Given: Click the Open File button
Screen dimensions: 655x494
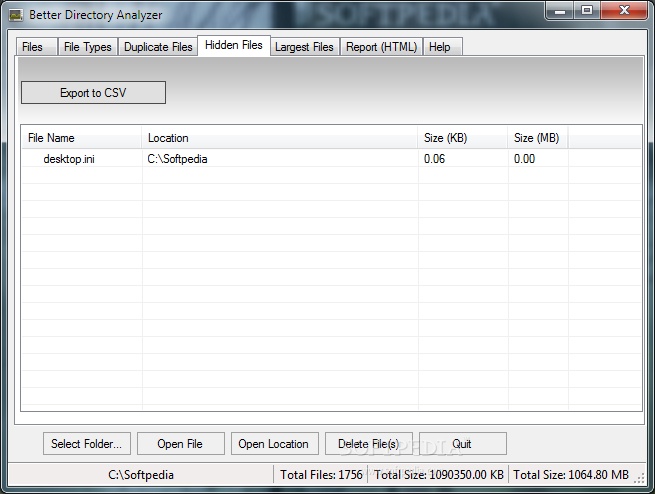Looking at the screenshot, I should pyautogui.click(x=180, y=443).
